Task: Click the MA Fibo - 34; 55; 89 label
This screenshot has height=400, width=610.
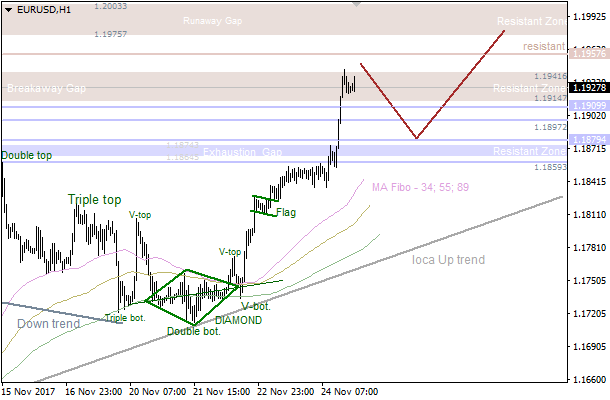Action: click(x=420, y=187)
